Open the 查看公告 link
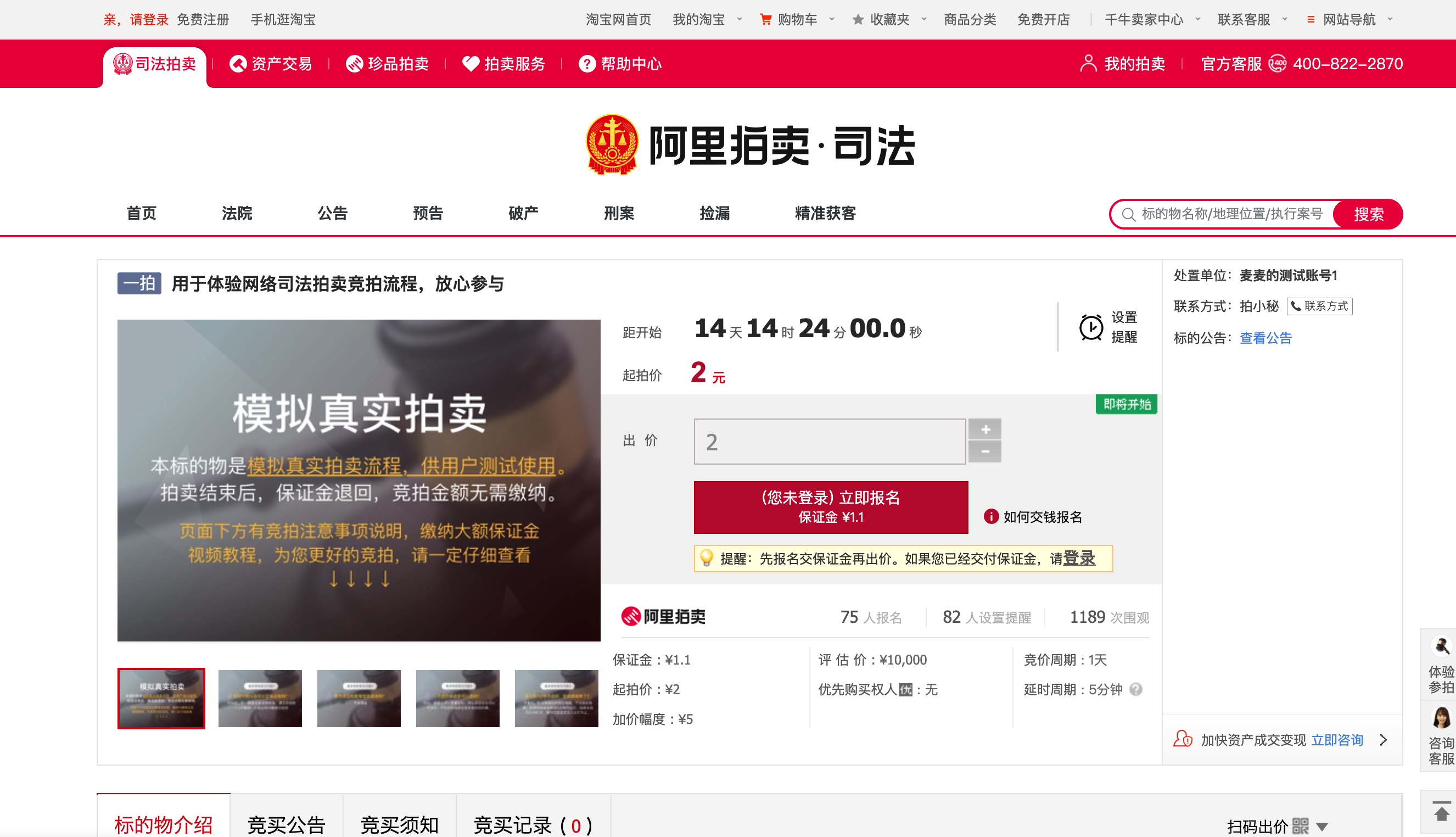Screen dimensions: 1456x837 1265,338
